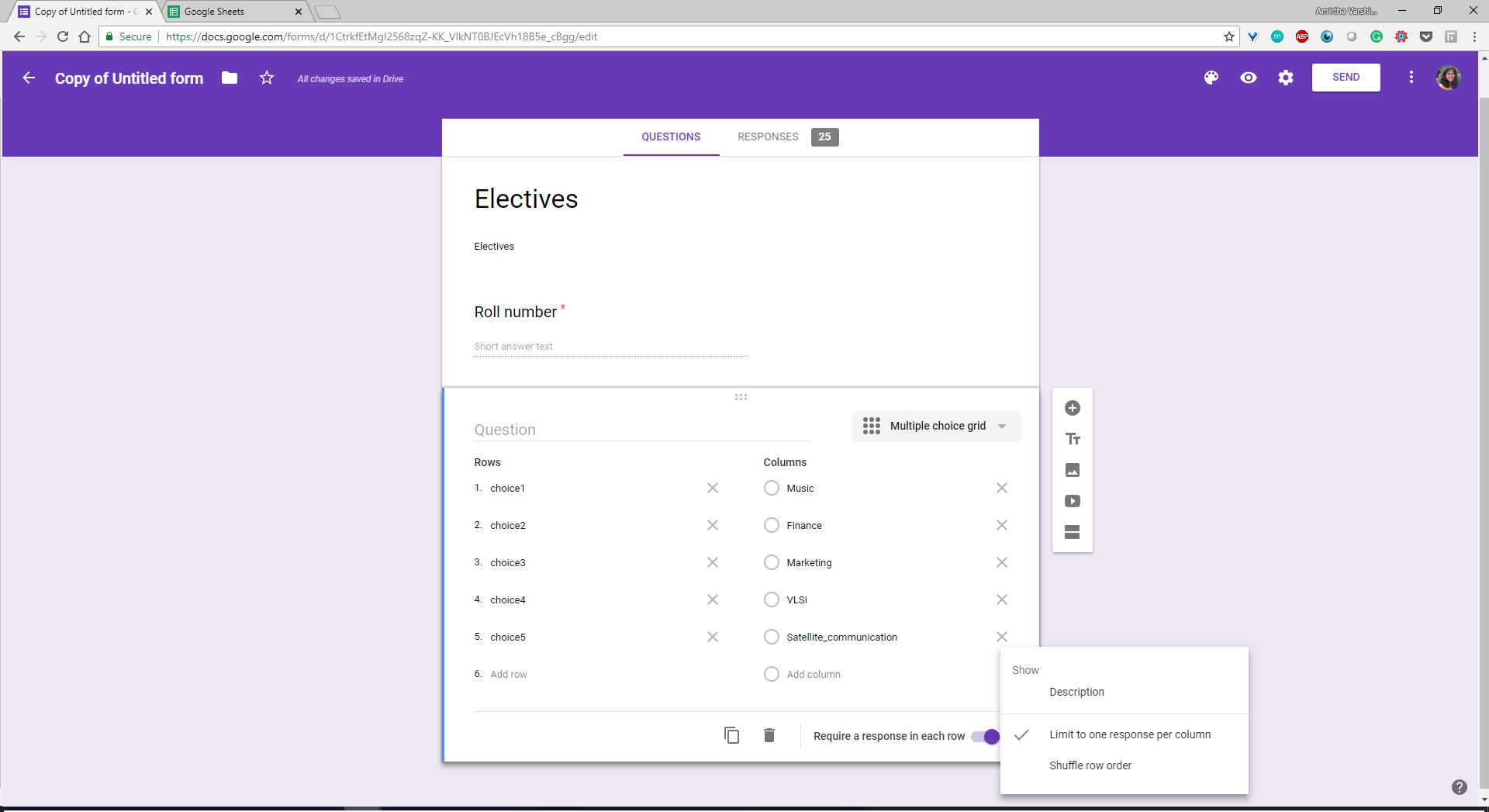Toggle Limit to one response per column
Image resolution: width=1489 pixels, height=812 pixels.
(x=1125, y=734)
